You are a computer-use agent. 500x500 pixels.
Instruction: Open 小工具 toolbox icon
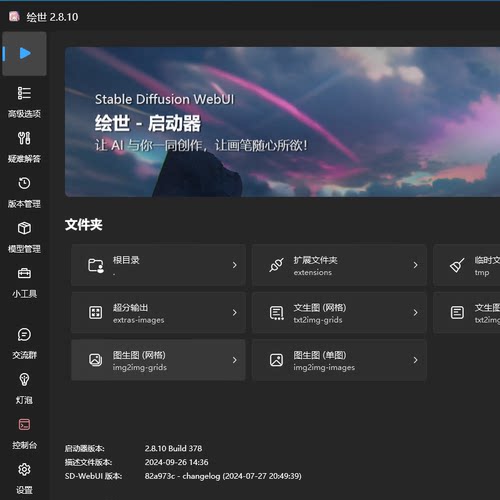point(24,273)
